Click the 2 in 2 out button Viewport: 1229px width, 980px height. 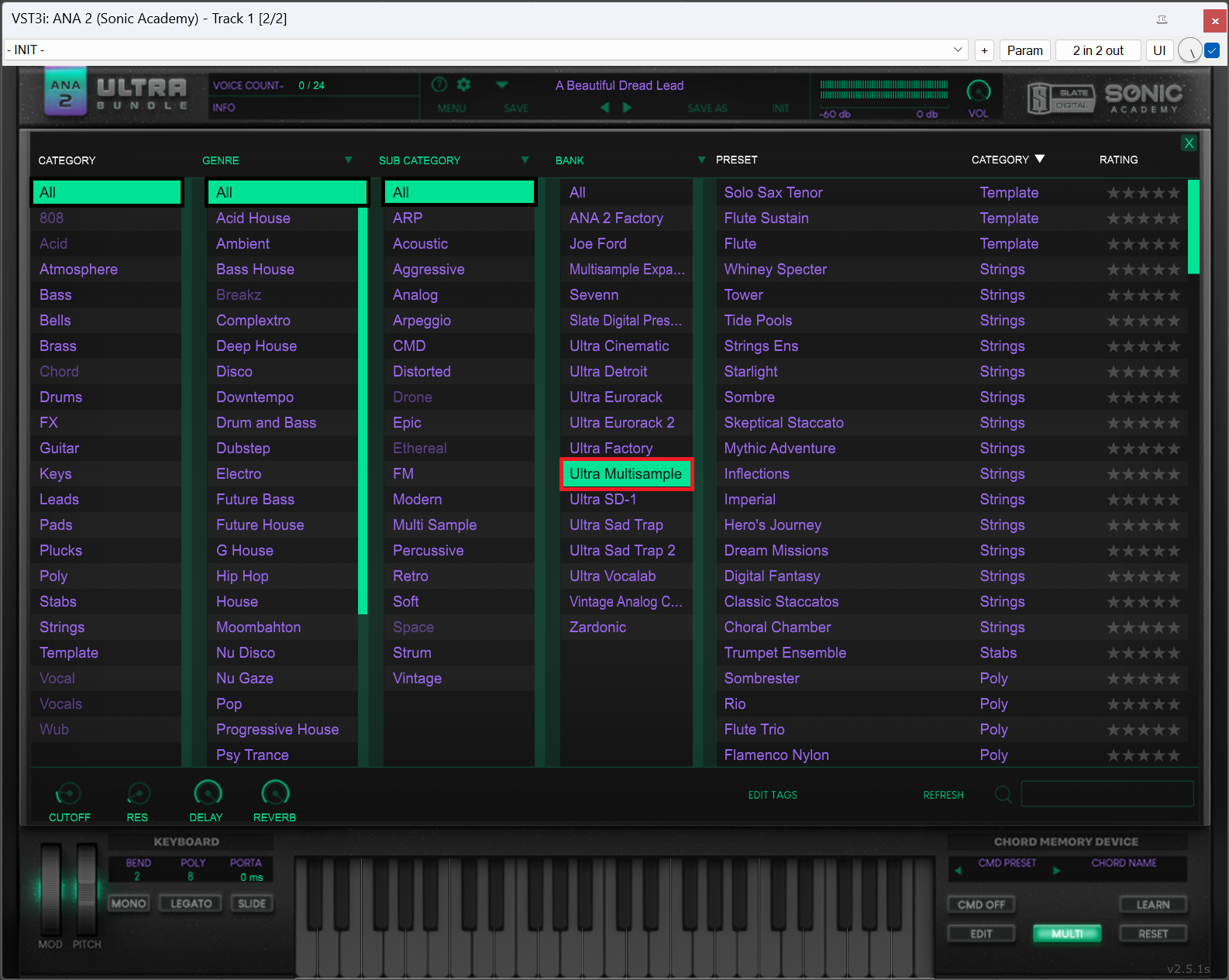coord(1098,50)
